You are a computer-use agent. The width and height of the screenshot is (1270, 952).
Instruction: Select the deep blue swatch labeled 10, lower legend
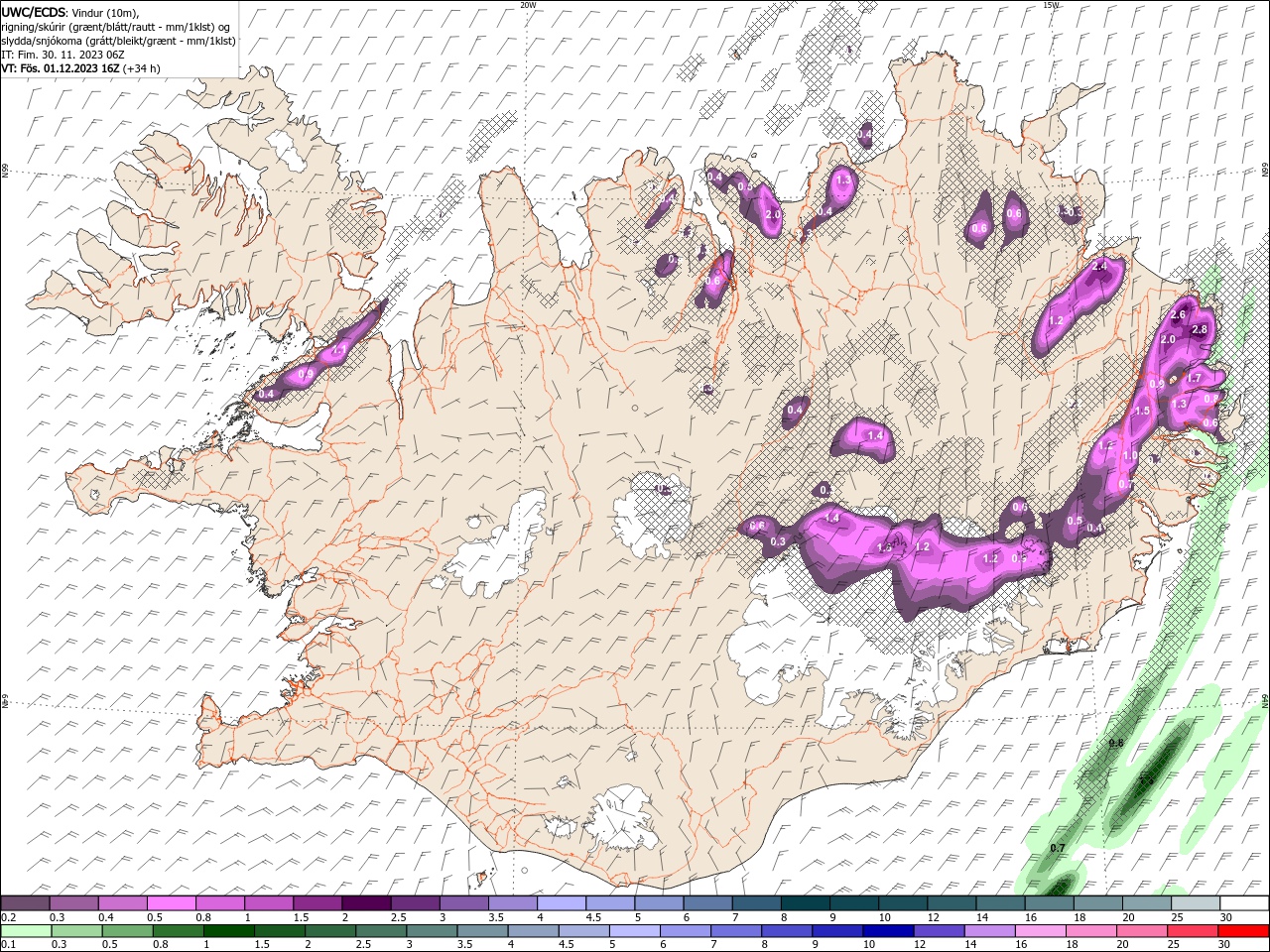pos(889,931)
